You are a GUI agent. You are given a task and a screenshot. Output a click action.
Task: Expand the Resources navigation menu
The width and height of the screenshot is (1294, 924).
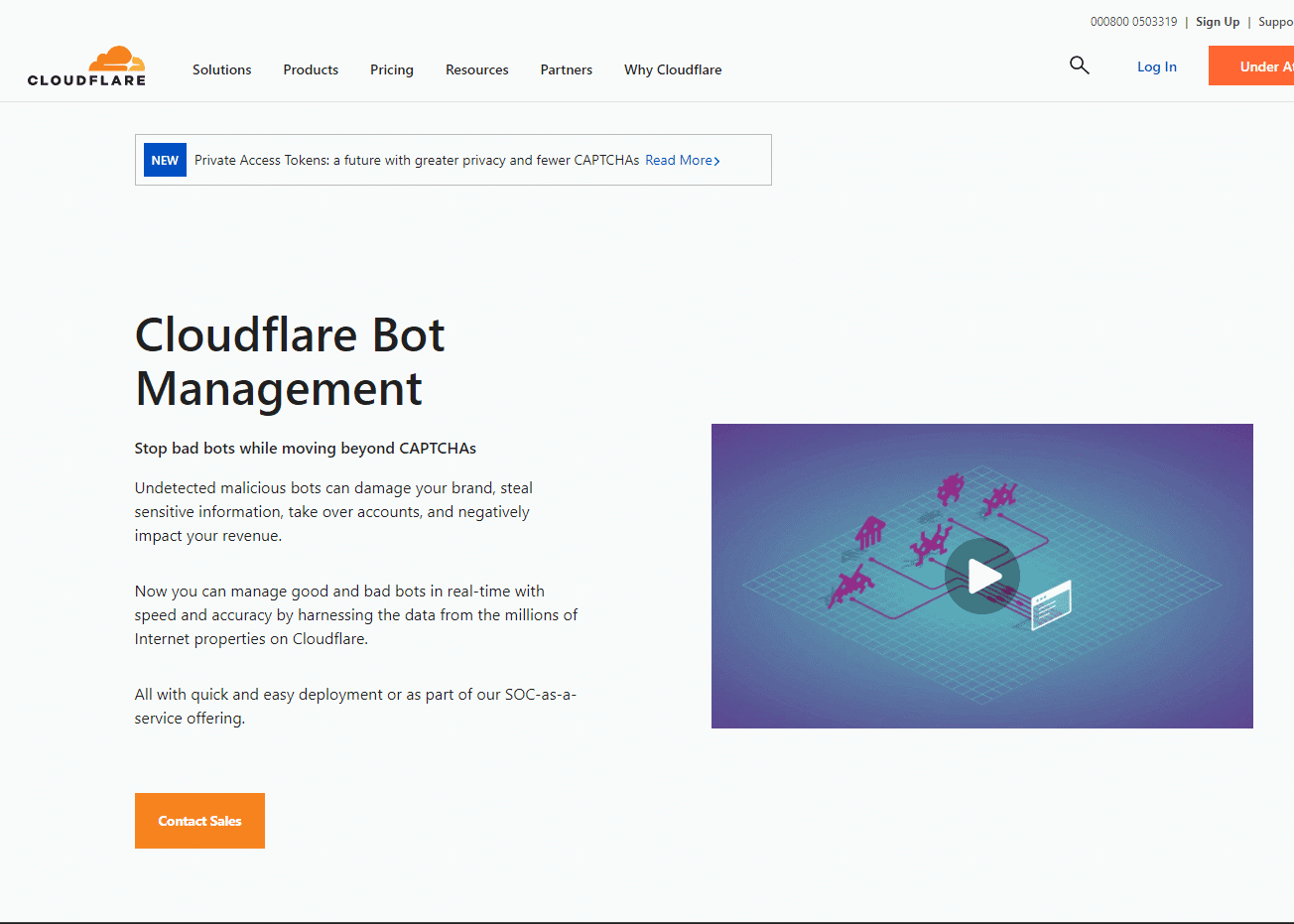tap(476, 69)
